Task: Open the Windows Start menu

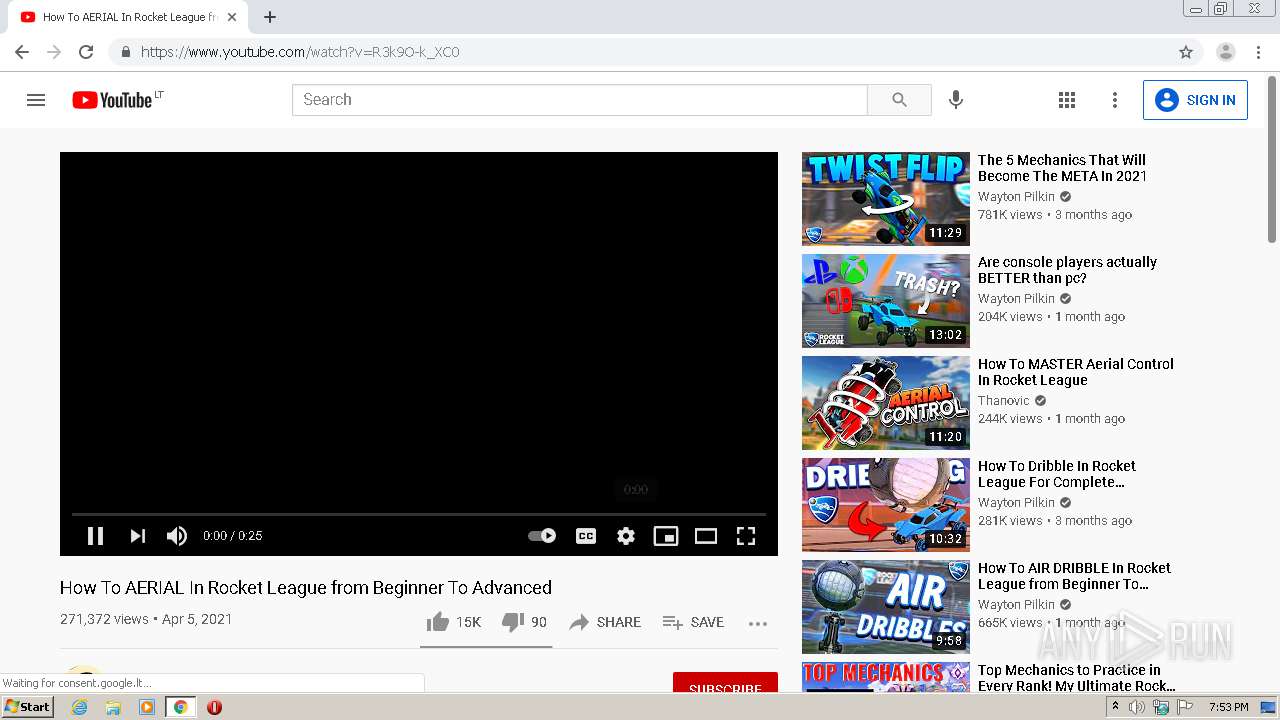Action: 28,707
